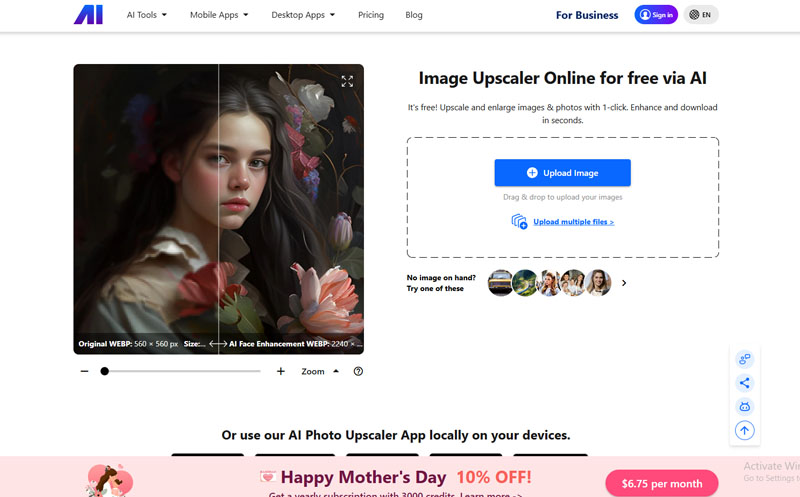Click the Drag & drop upload hint
Image resolution: width=800 pixels, height=497 pixels.
562,197
